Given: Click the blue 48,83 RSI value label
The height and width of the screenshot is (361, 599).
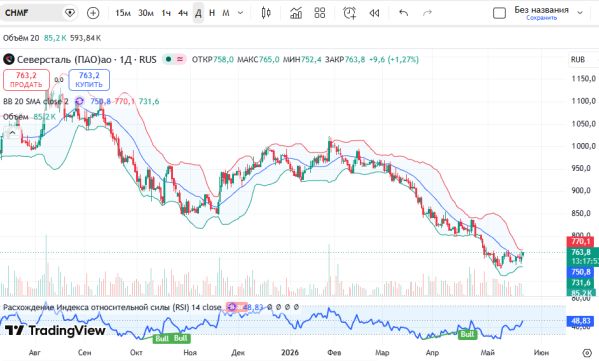Looking at the screenshot, I should 581,321.
